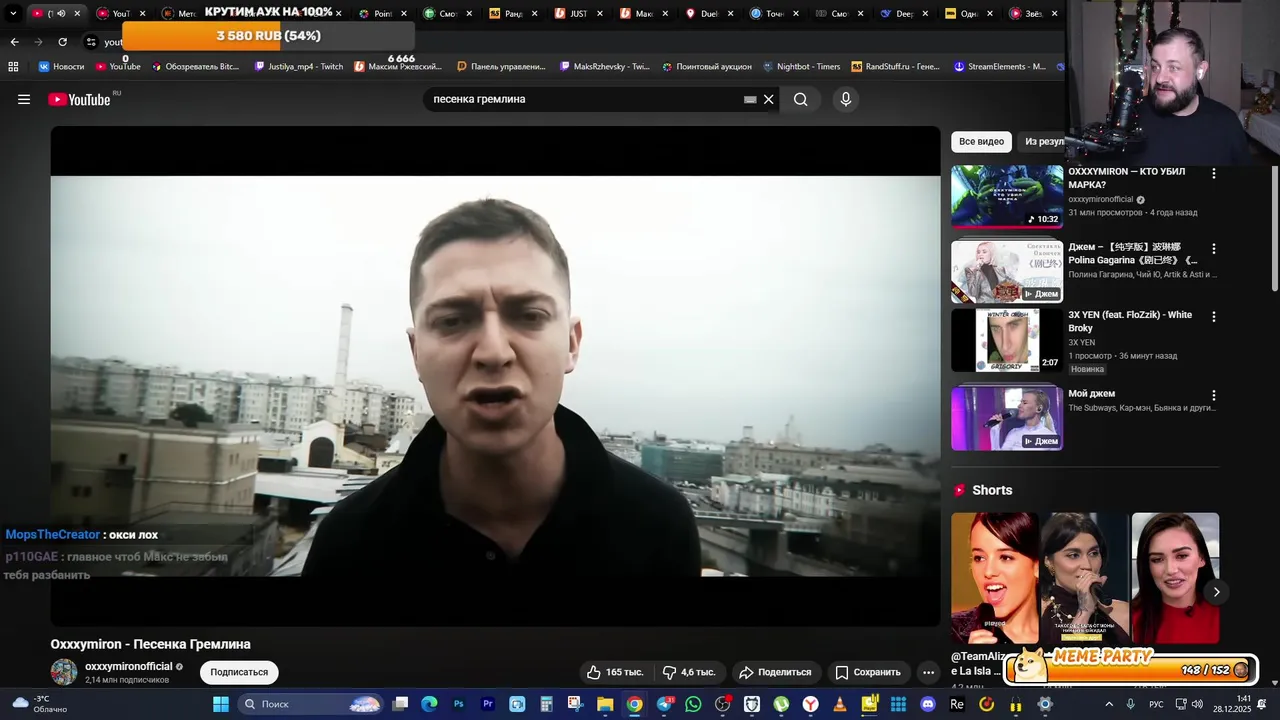
Task: Open Microsoft Edge from taskbar
Action: pos(429,704)
